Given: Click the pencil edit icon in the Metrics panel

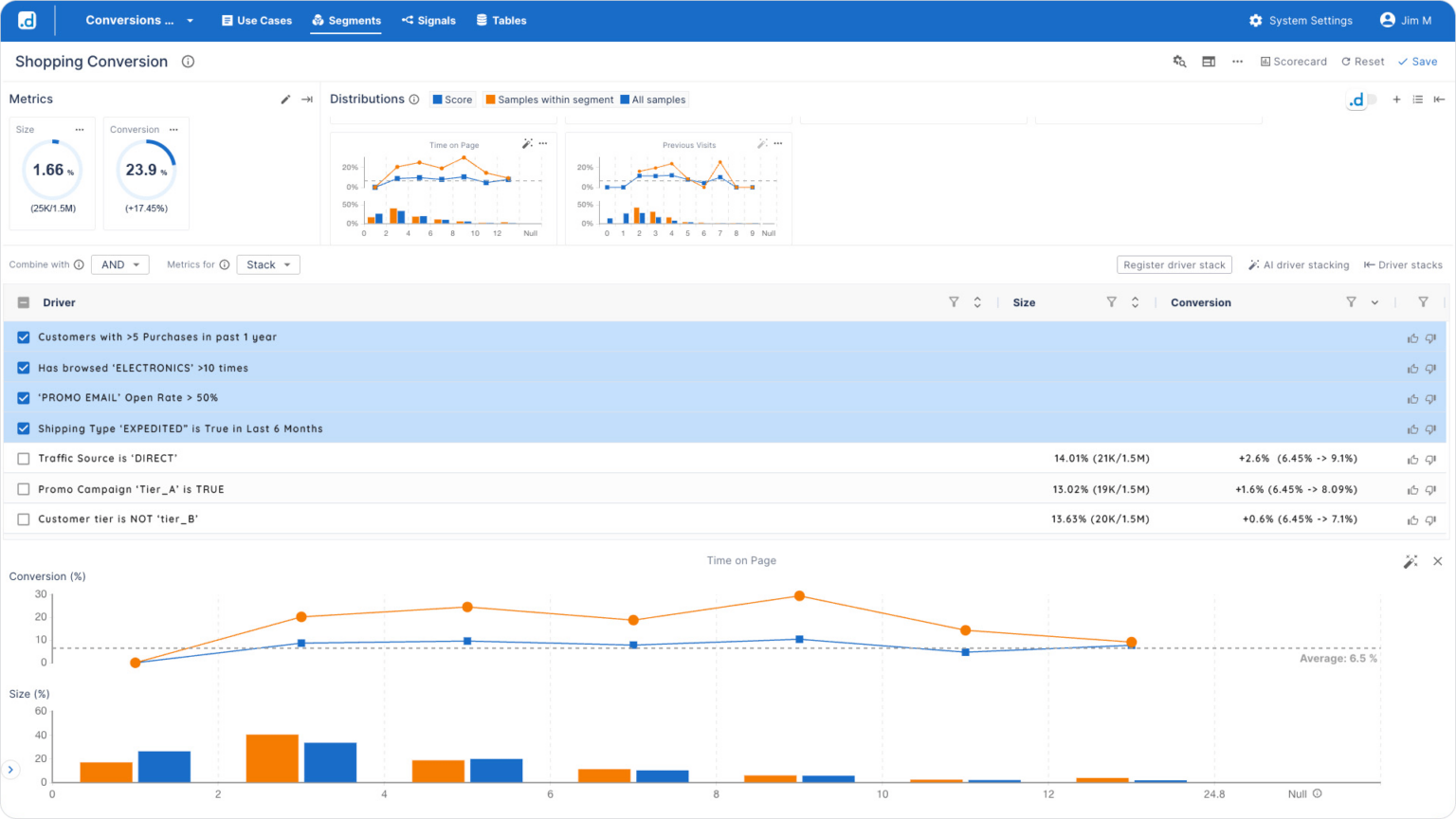Looking at the screenshot, I should (x=285, y=98).
